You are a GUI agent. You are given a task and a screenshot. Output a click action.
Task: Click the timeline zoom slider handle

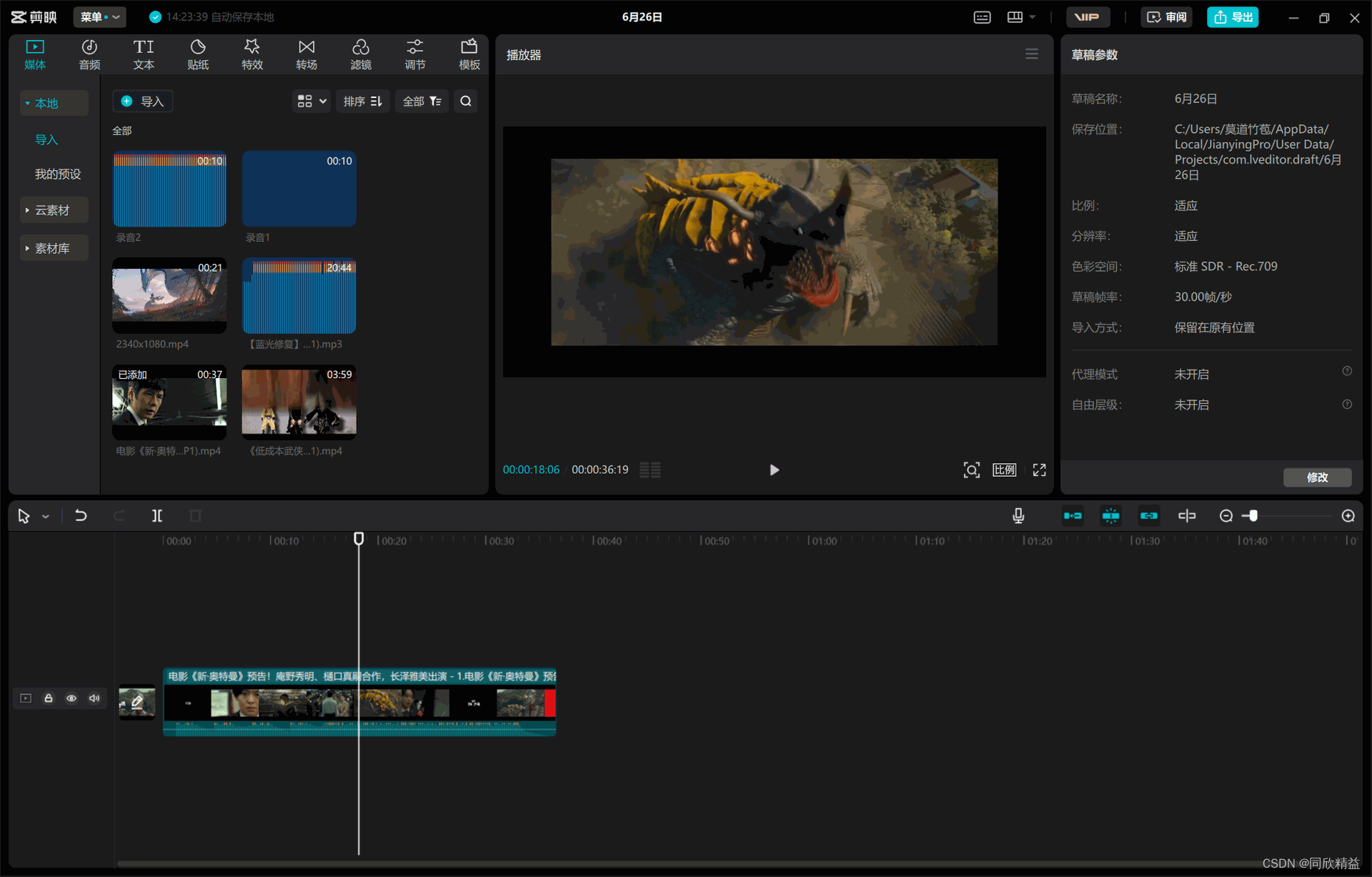point(1253,515)
